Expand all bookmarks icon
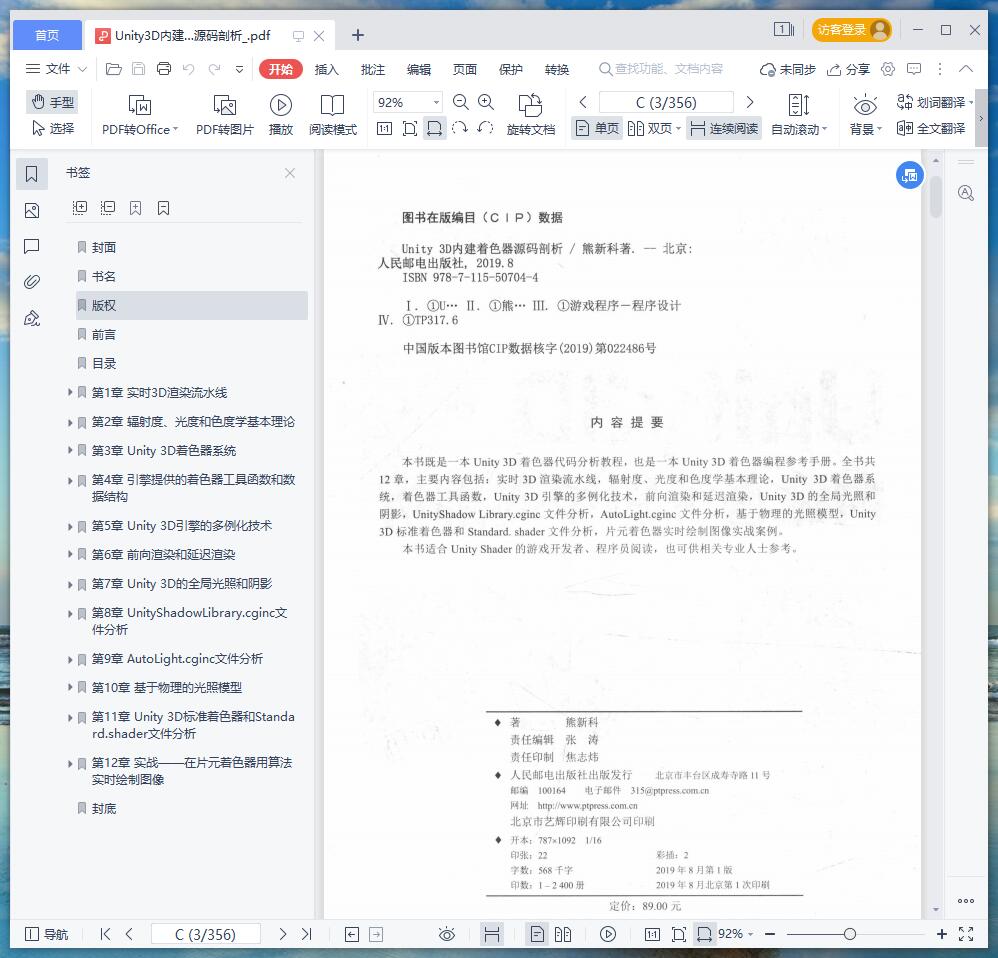The width and height of the screenshot is (998, 958). 80,208
